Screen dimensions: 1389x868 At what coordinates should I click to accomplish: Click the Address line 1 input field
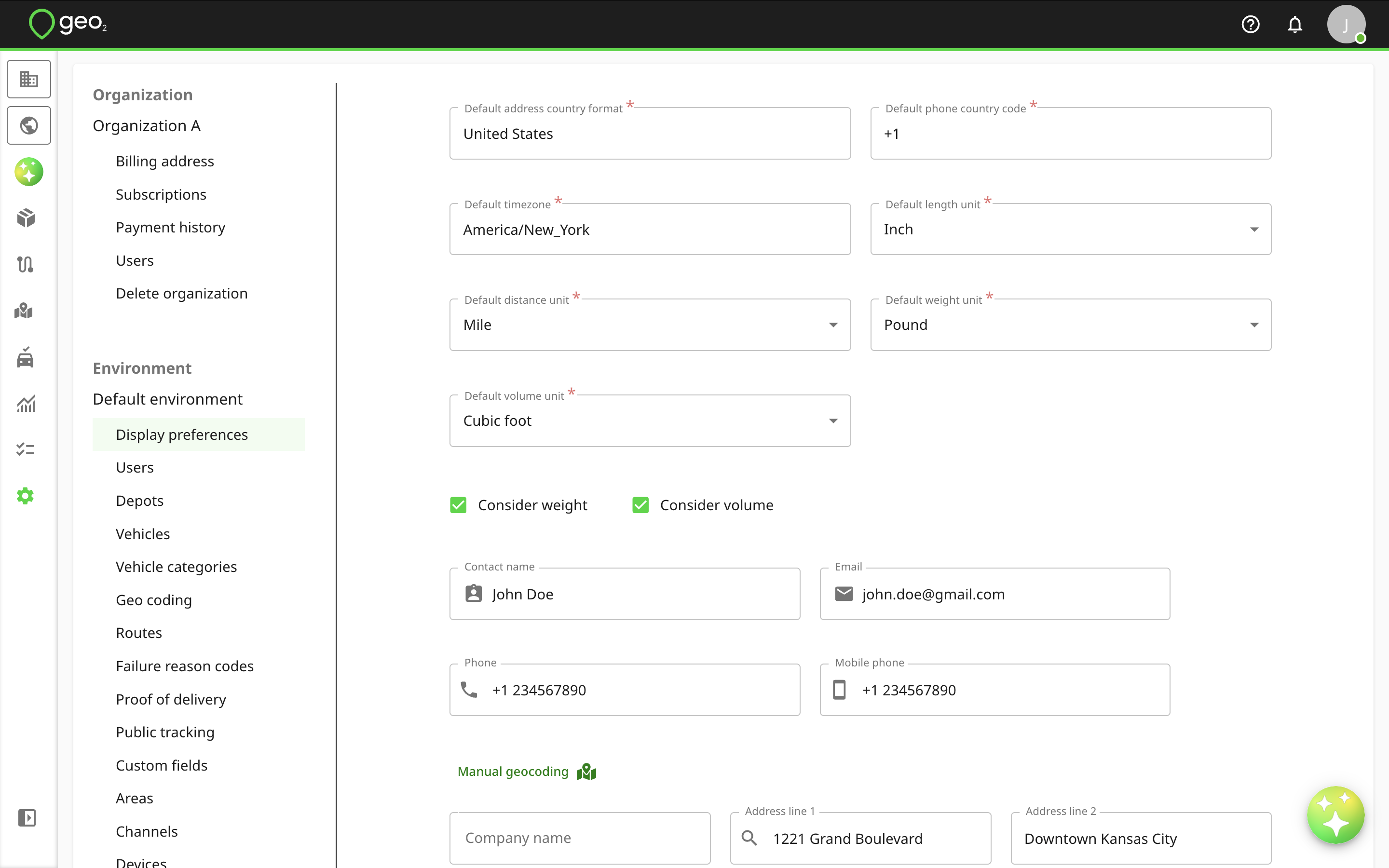pyautogui.click(x=860, y=838)
